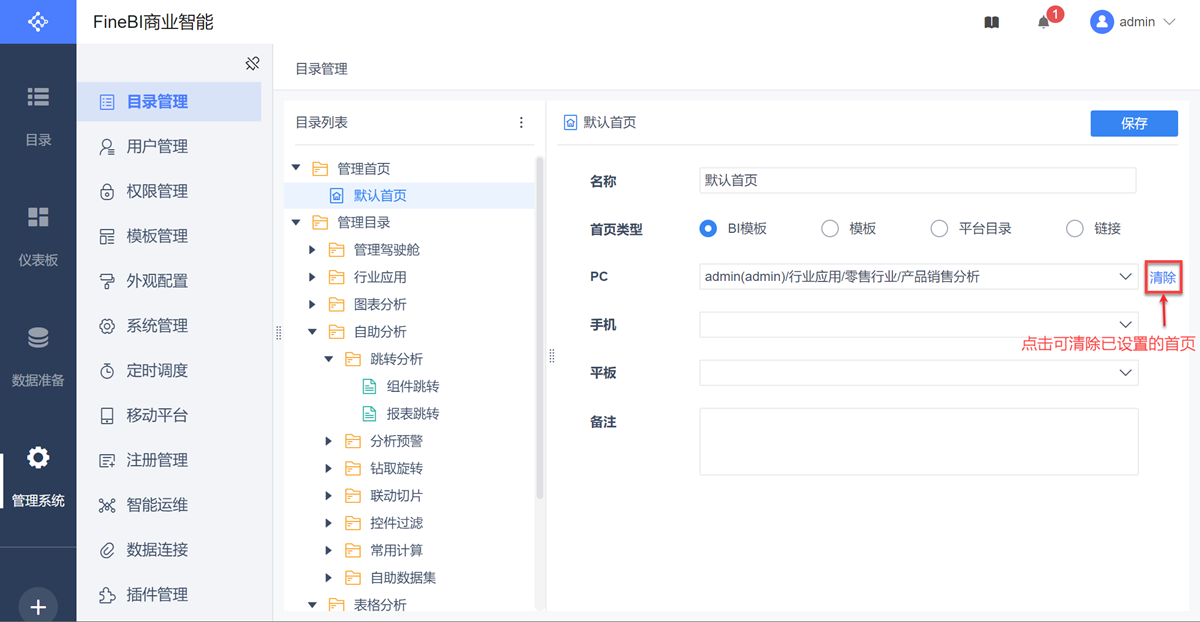1200x622 pixels.
Task: Click the three-dot menu beside 目录列表
Action: [x=521, y=123]
